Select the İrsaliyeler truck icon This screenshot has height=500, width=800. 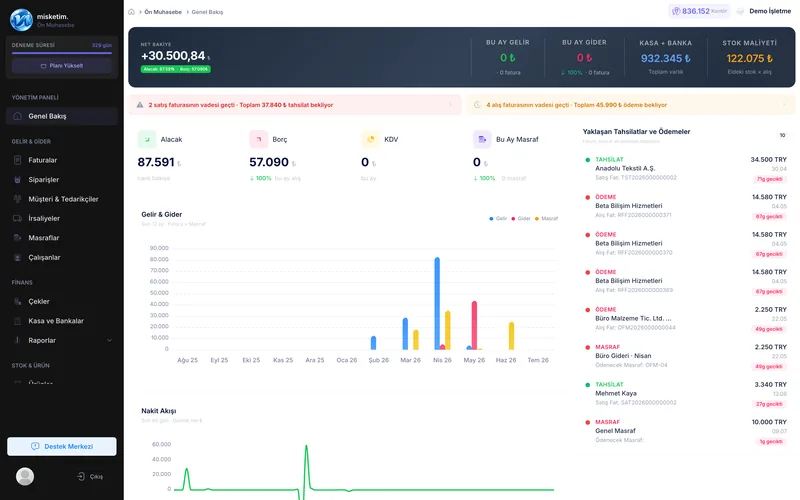tap(17, 218)
